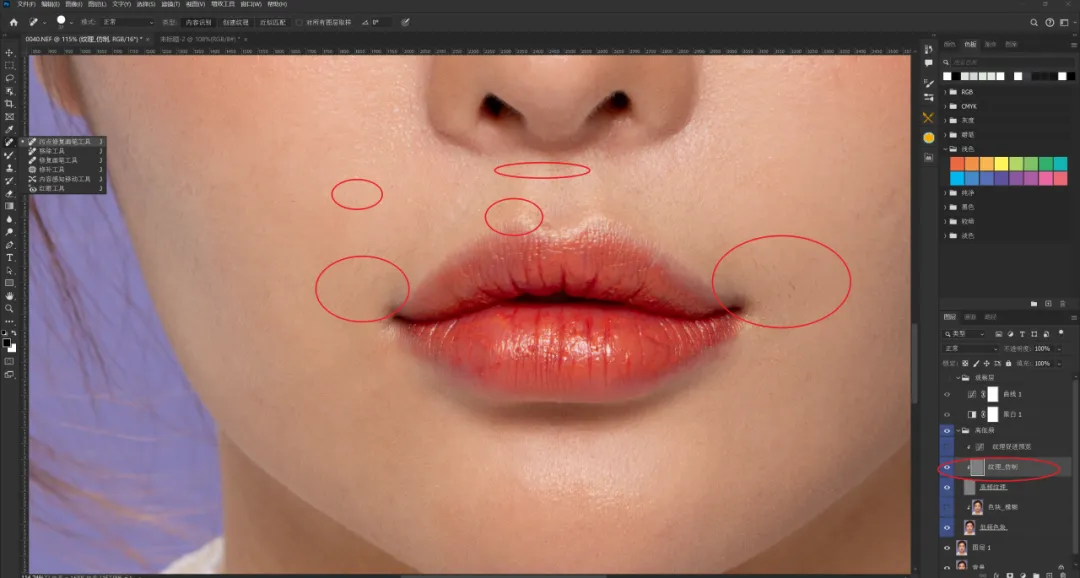Select the Eyedropper tool
Viewport: 1080px width, 578px height.
coord(9,129)
